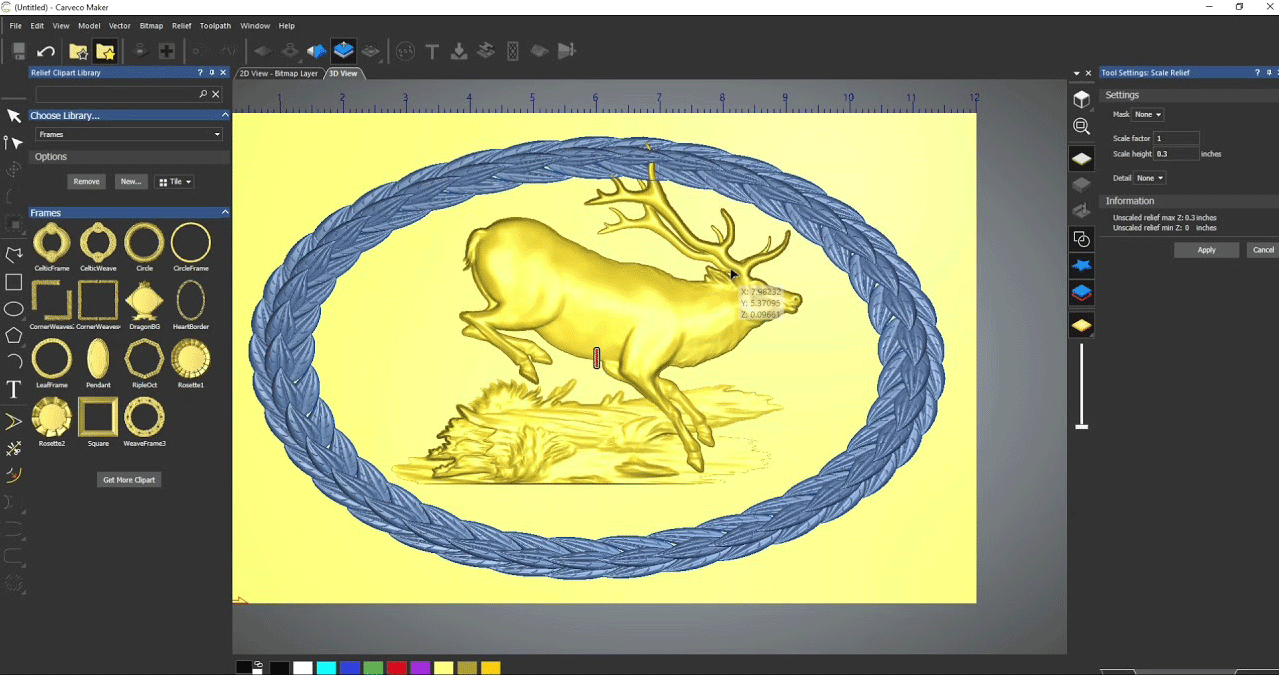Open the Mask dropdown
This screenshot has width=1279, height=675.
pos(1148,115)
